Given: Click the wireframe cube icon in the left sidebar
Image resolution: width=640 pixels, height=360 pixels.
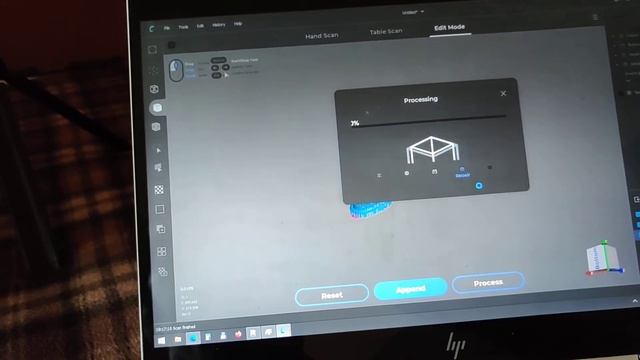Looking at the screenshot, I should (x=154, y=89).
